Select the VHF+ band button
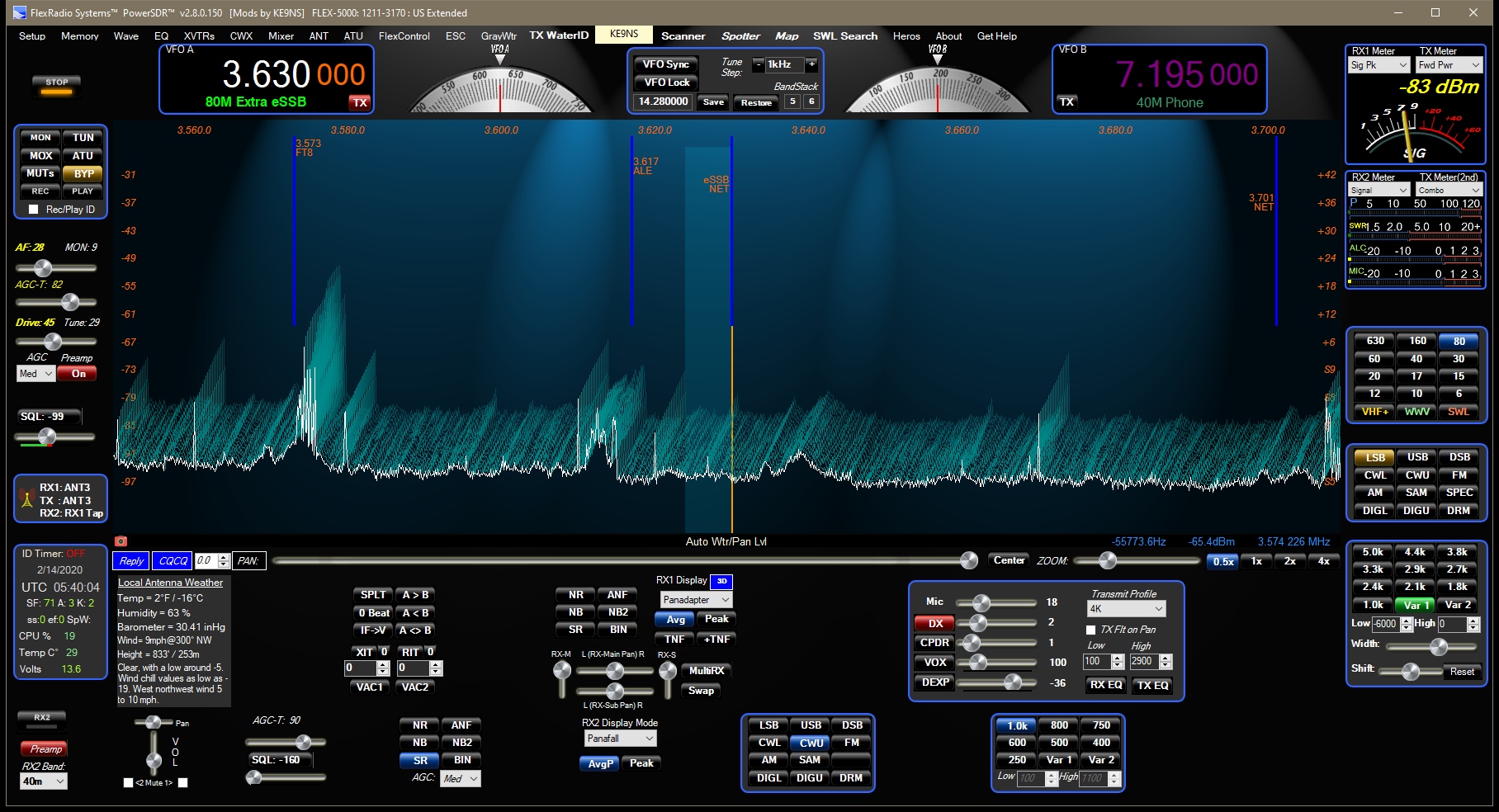Viewport: 1499px width, 812px height. tap(1374, 411)
